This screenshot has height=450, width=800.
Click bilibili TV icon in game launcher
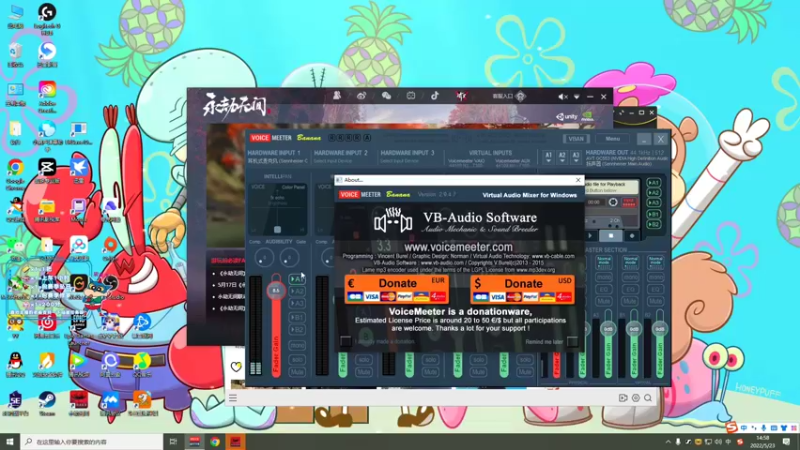coord(411,96)
